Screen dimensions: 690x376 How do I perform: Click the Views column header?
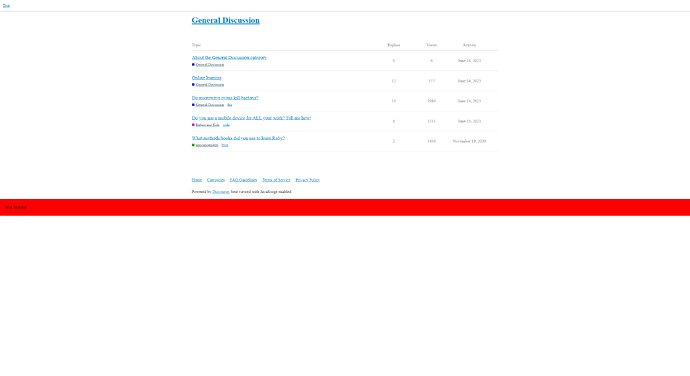(432, 45)
